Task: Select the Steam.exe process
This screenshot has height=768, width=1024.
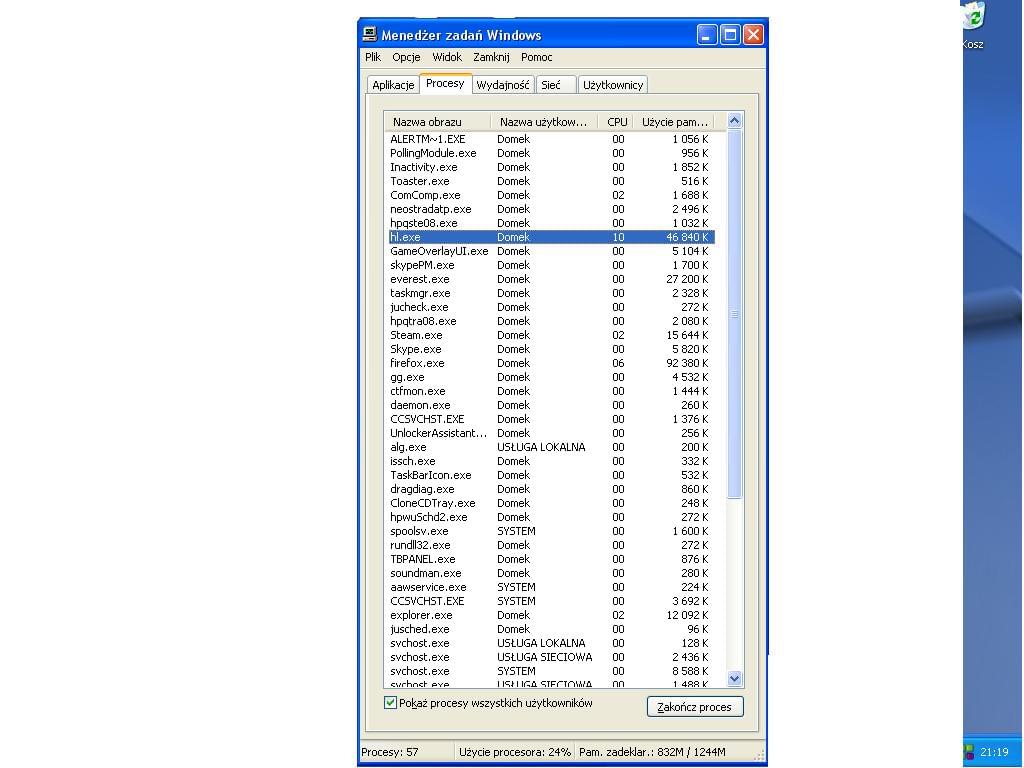Action: (x=552, y=335)
